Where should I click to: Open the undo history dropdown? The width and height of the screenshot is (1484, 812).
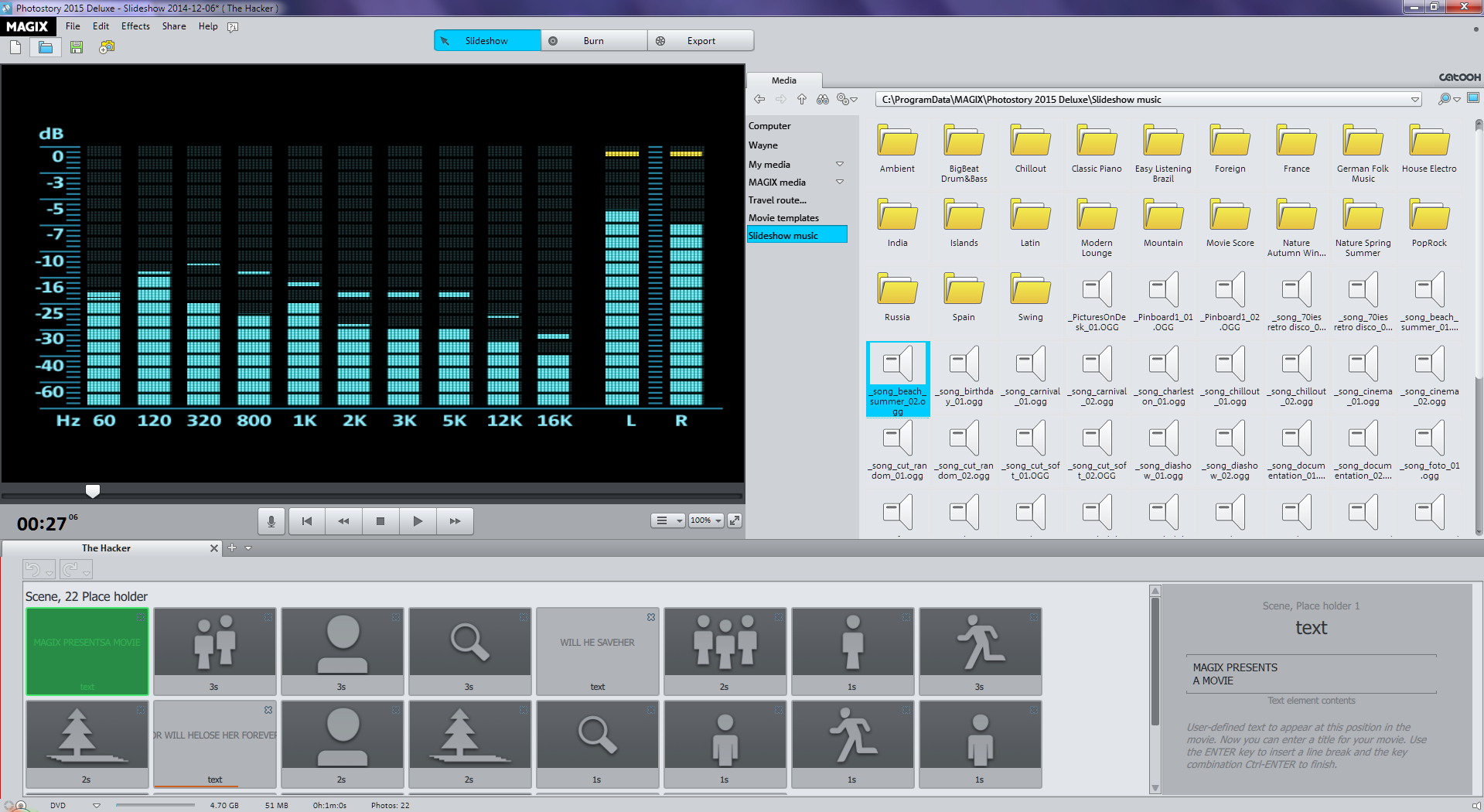tap(49, 572)
